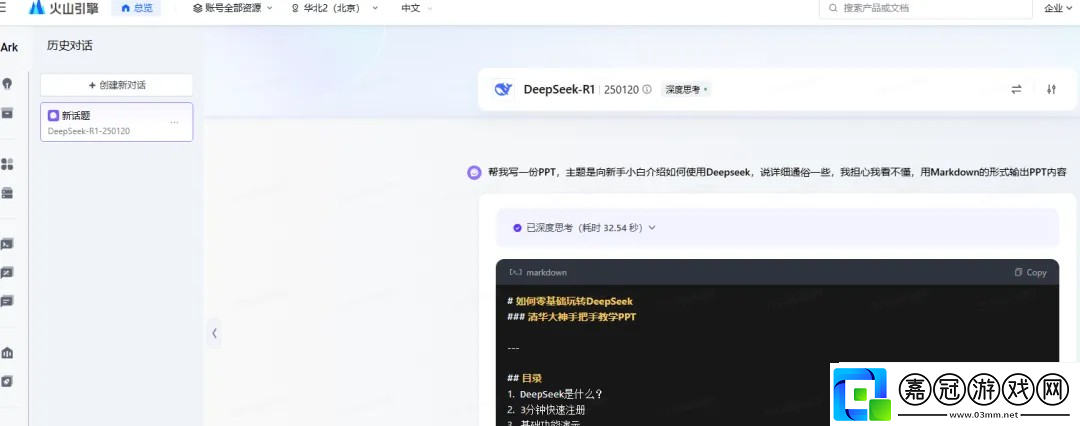This screenshot has width=1080, height=426.
Task: Click the markdown code language icon
Action: point(515,272)
